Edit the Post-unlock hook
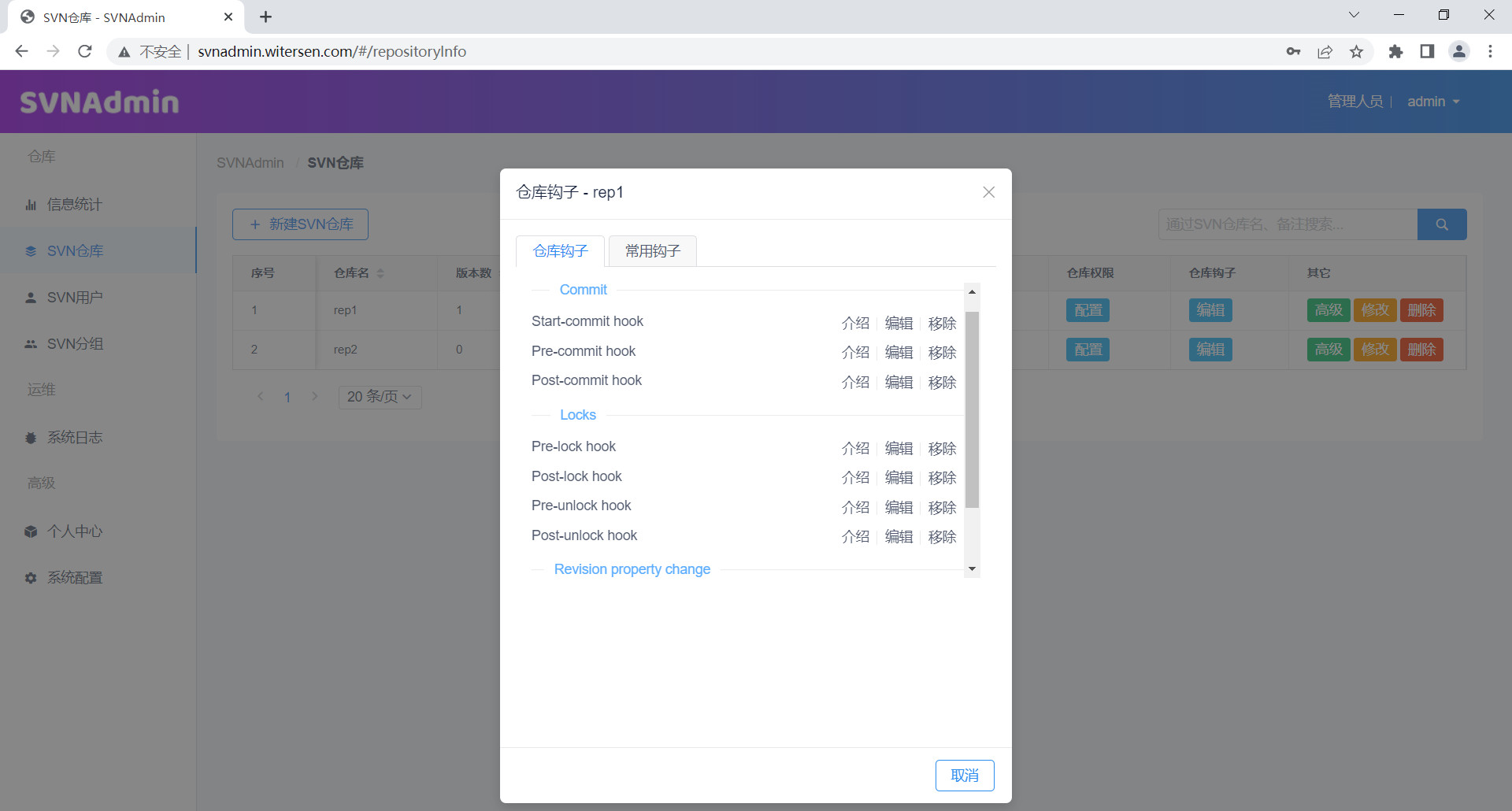 899,536
